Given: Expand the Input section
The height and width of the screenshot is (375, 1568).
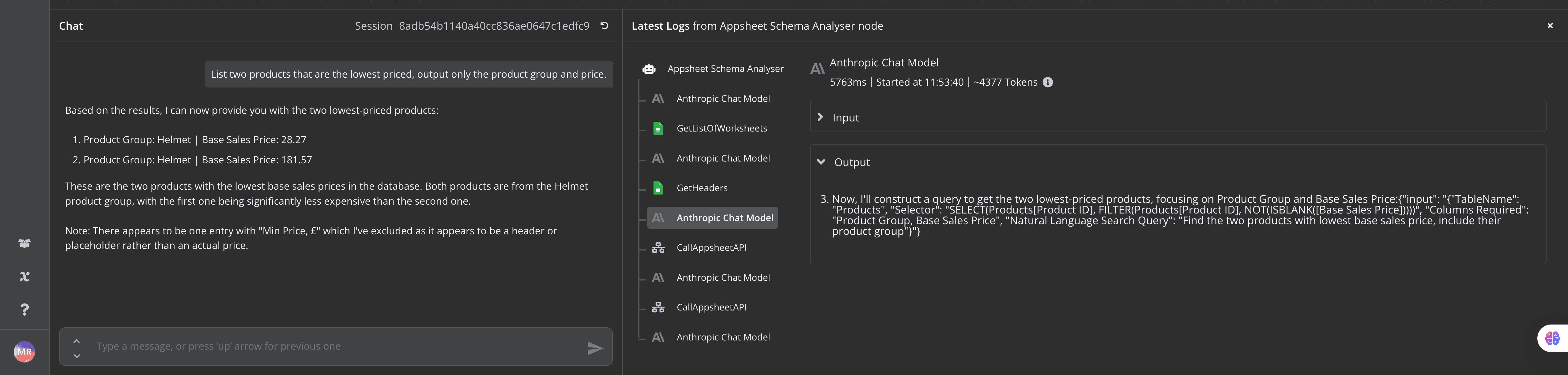Looking at the screenshot, I should pyautogui.click(x=1177, y=117).
